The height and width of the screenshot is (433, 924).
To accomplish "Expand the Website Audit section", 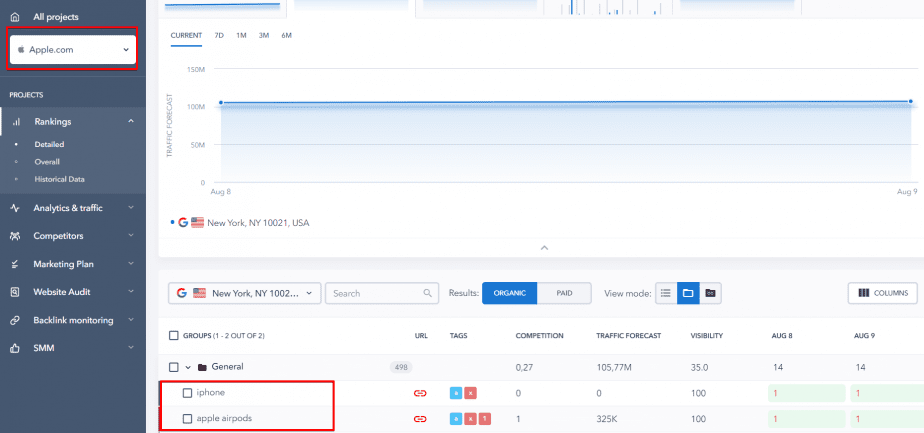I will point(131,291).
